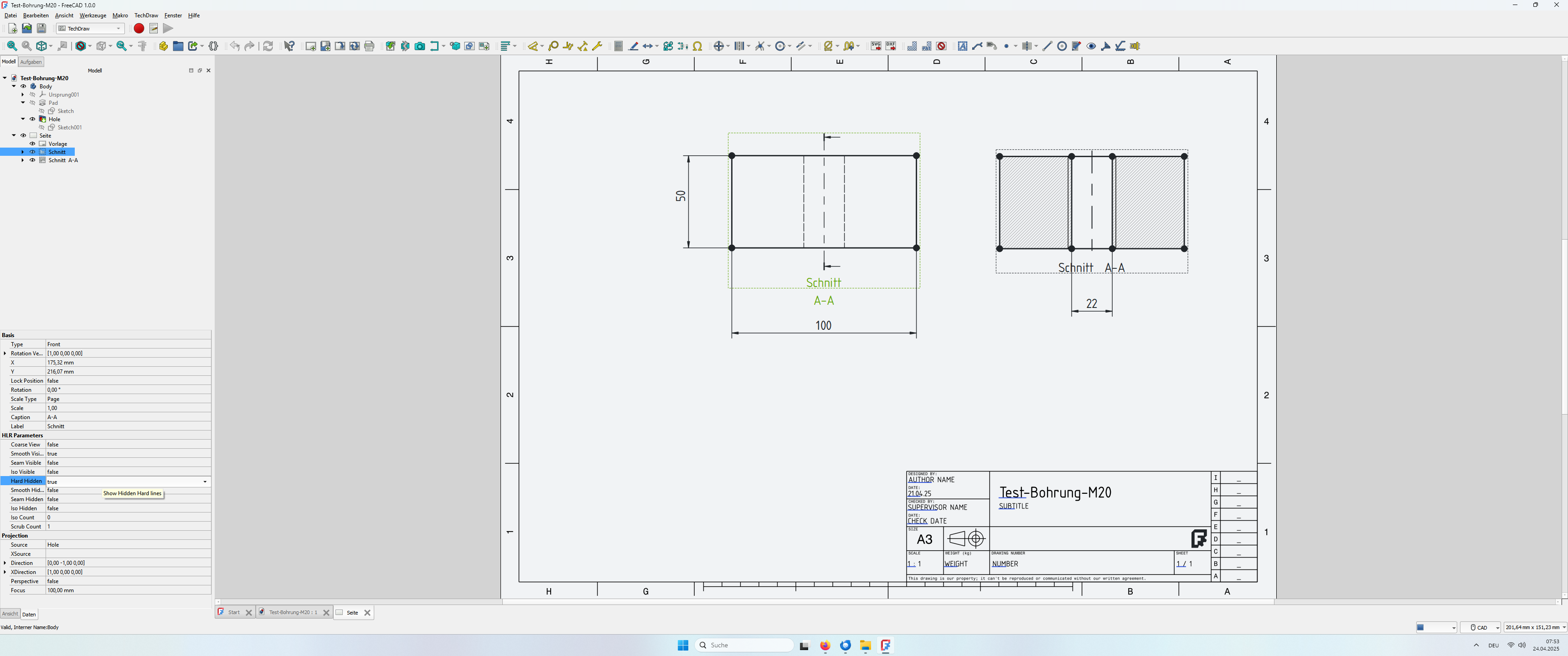Click the Toggle frames eye icon
Image resolution: width=1568 pixels, height=656 pixels.
coord(1091,46)
